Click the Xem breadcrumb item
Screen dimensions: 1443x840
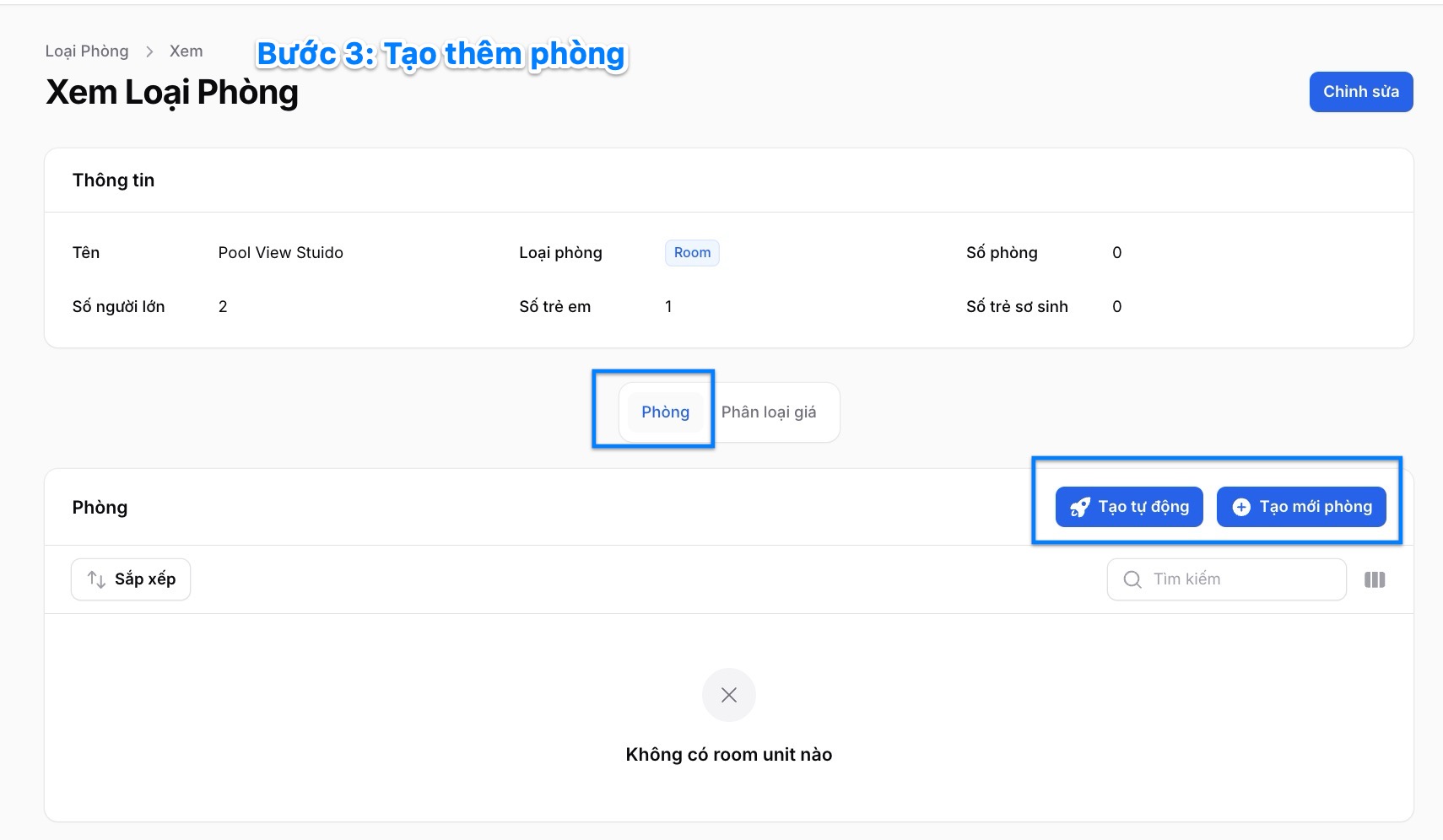tap(186, 51)
